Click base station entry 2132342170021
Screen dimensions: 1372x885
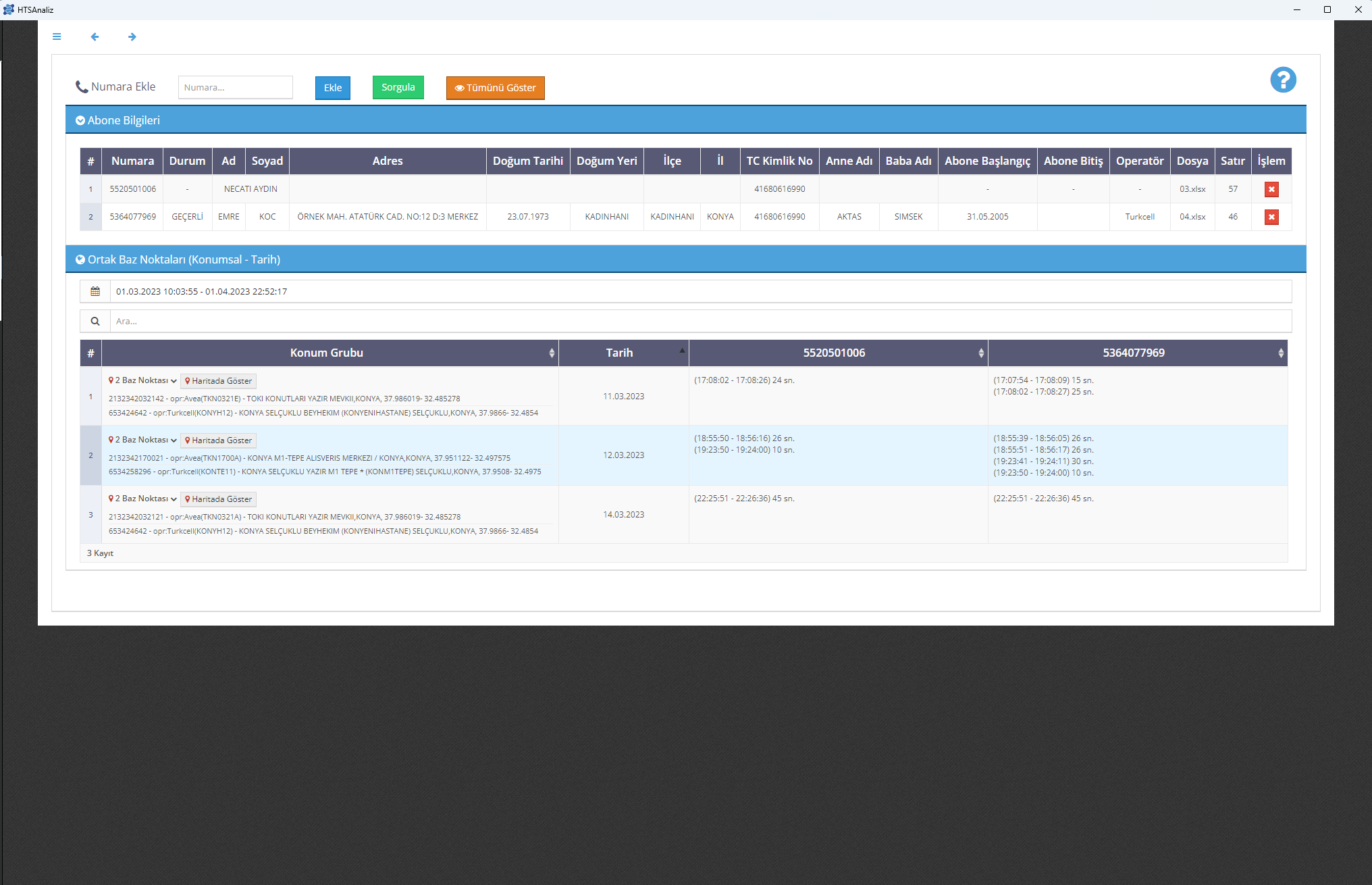pyautogui.click(x=309, y=458)
